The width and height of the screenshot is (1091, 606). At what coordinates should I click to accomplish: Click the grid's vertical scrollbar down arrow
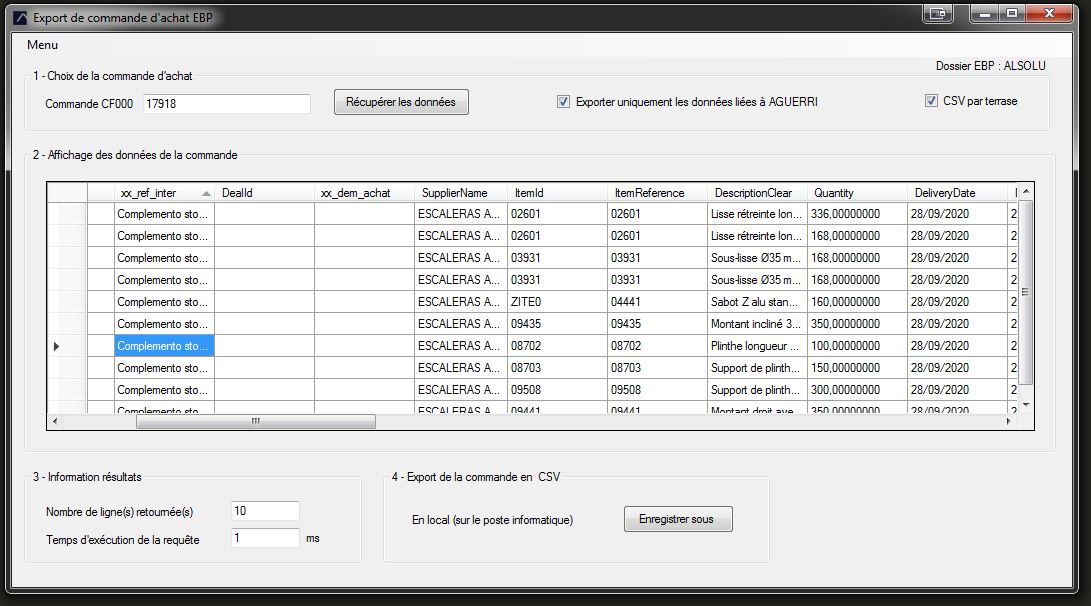(x=1025, y=405)
